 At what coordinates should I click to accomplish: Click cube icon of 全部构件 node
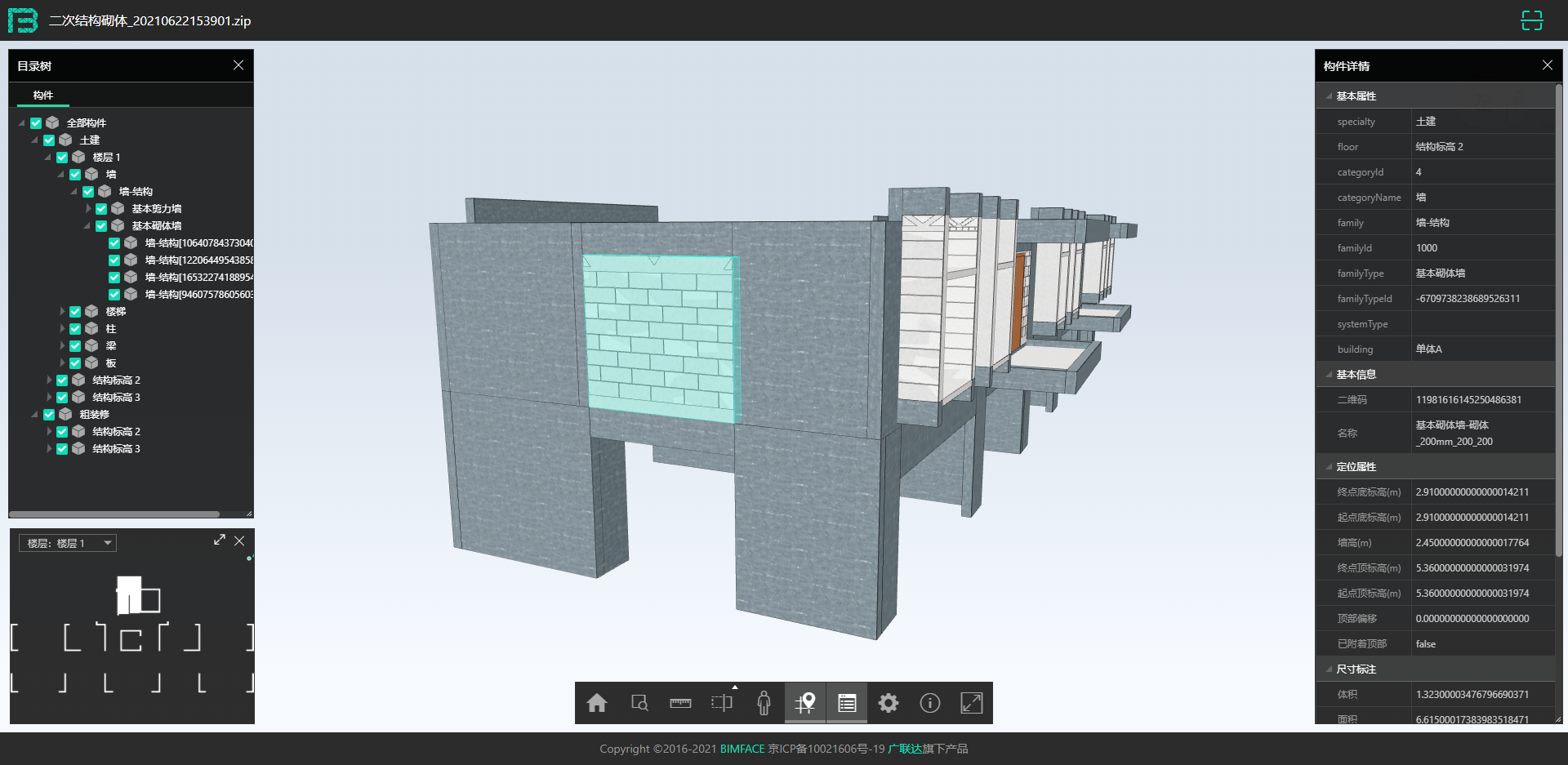pos(52,122)
